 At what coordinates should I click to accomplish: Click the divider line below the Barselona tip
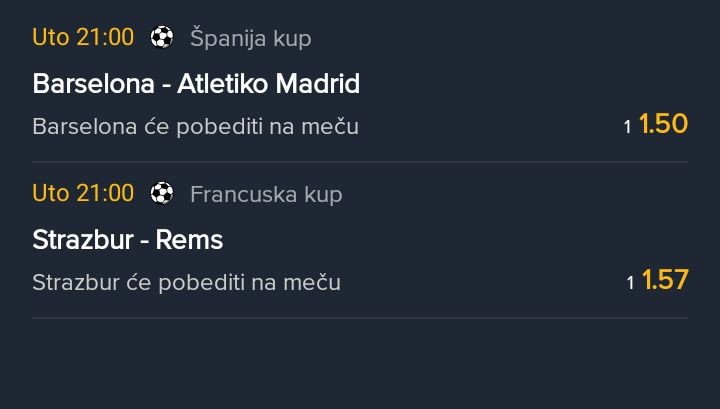360,162
